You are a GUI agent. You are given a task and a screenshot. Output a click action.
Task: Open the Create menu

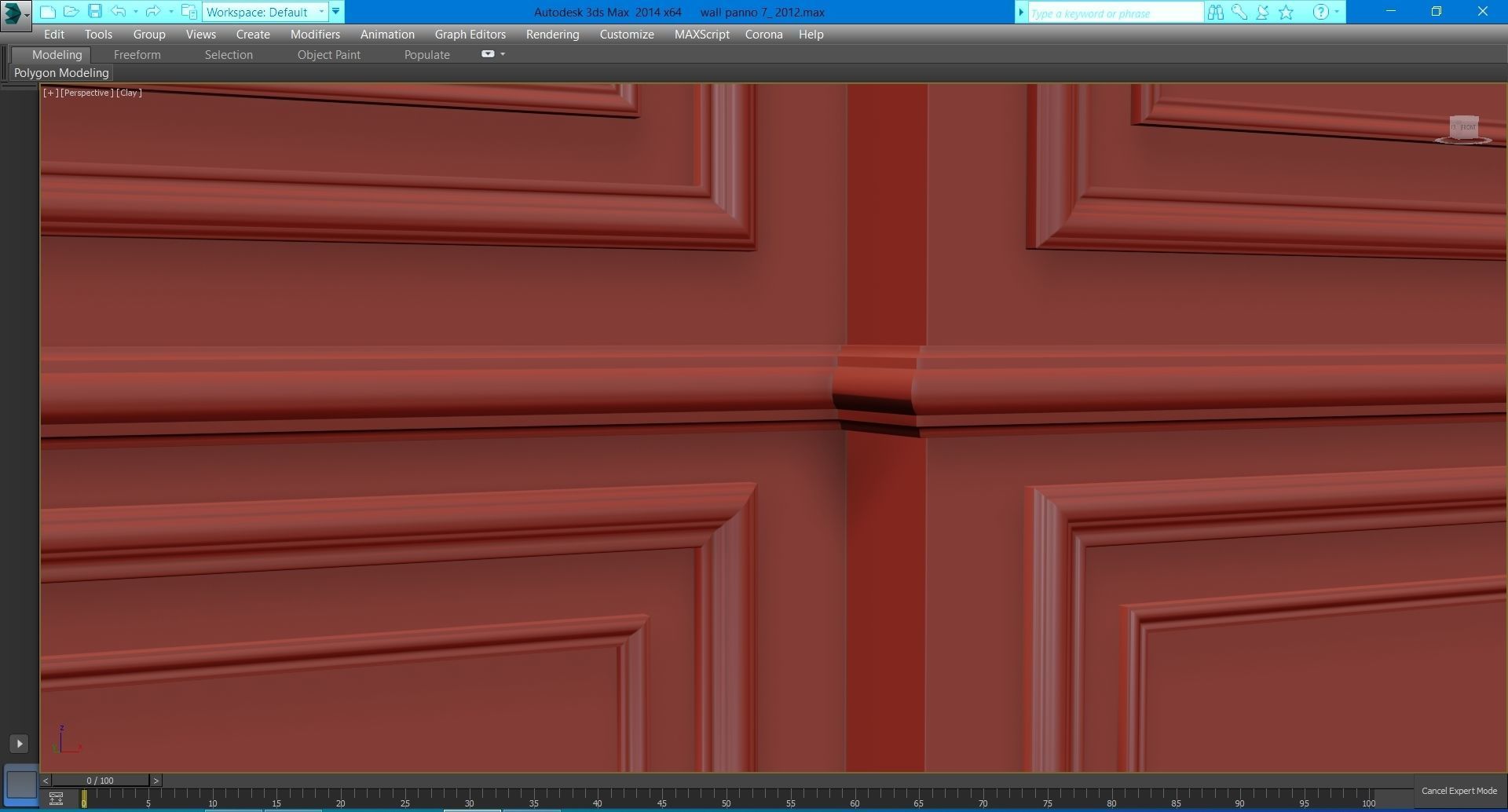coord(253,35)
